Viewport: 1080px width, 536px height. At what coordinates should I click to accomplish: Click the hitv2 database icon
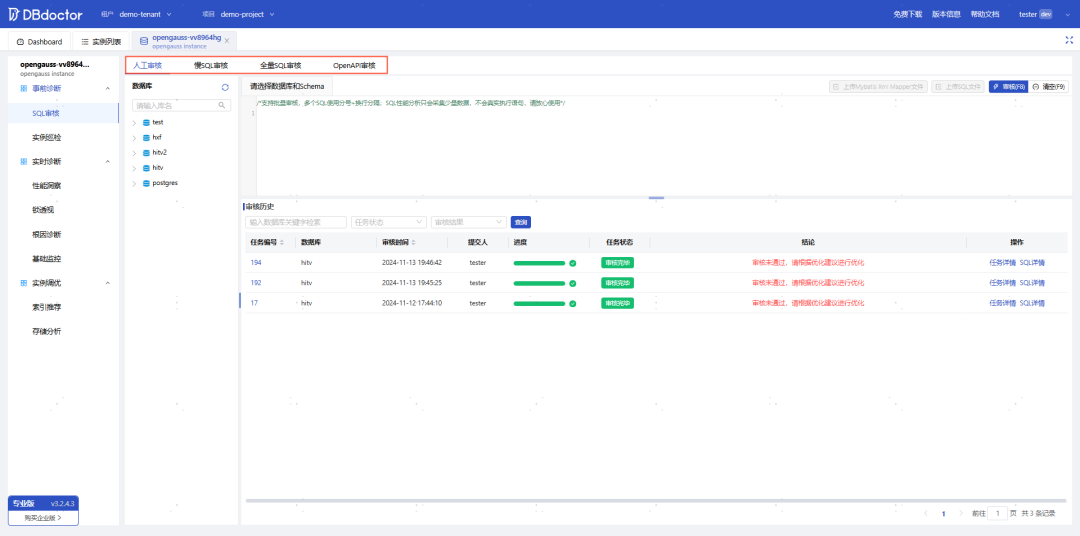point(146,152)
